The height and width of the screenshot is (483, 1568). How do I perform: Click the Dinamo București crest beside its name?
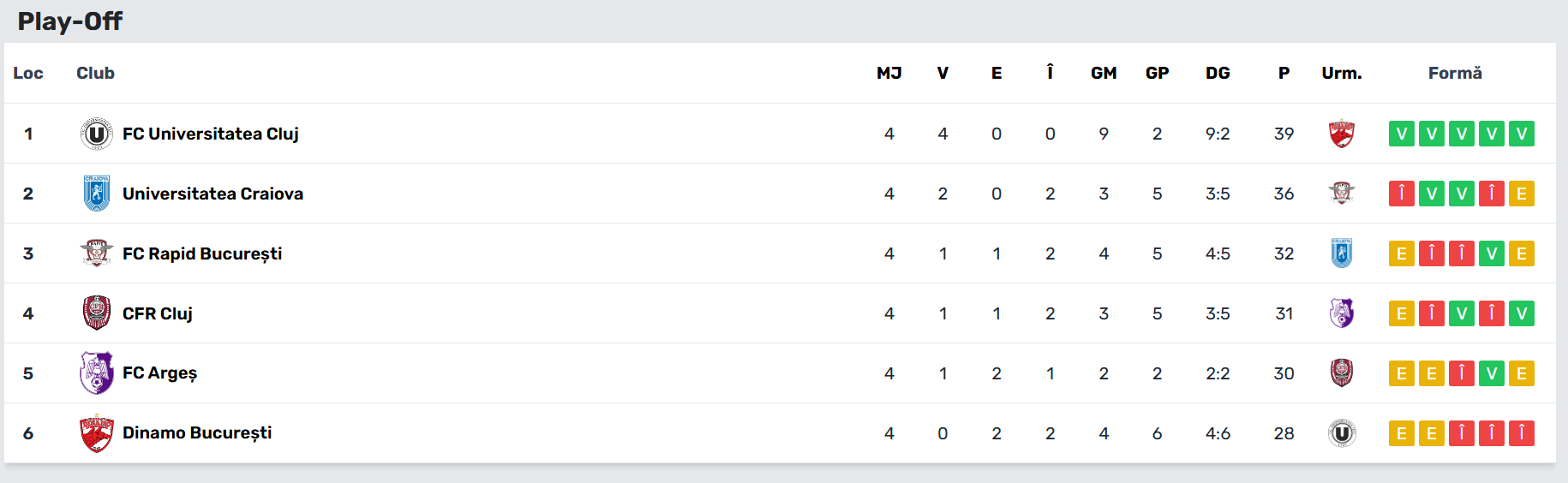point(96,433)
